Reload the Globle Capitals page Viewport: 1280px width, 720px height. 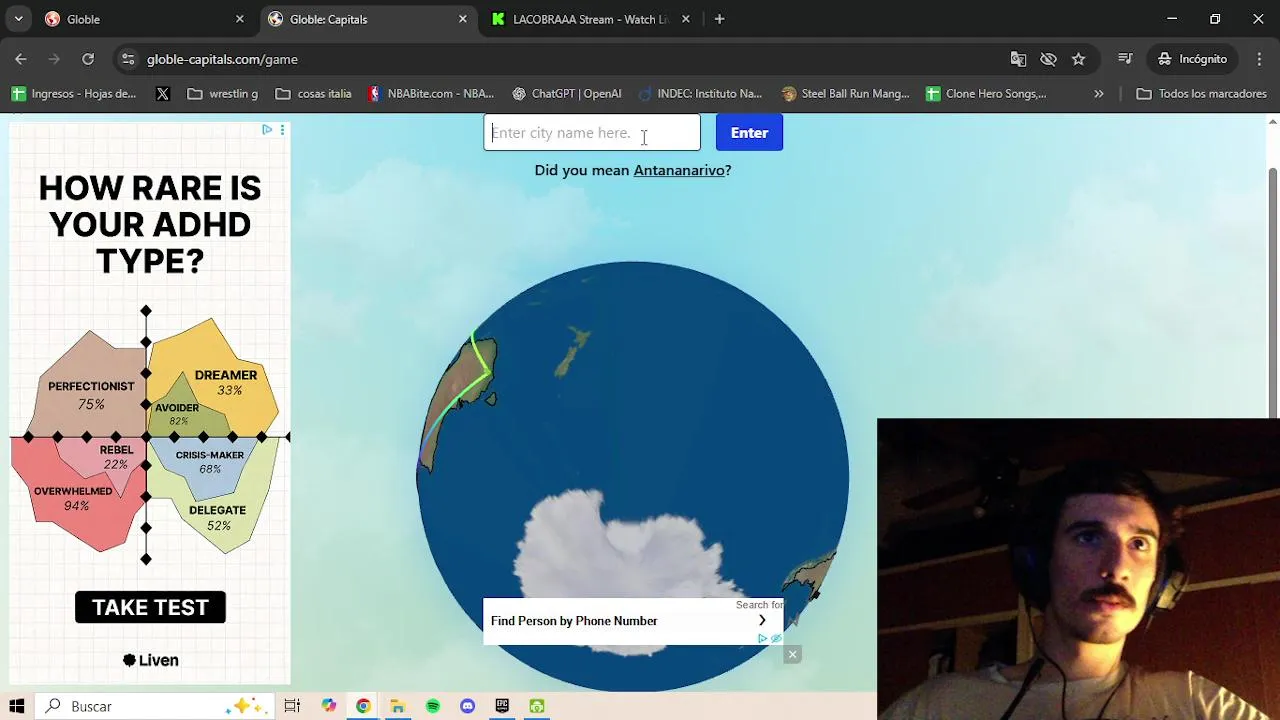pyautogui.click(x=88, y=59)
